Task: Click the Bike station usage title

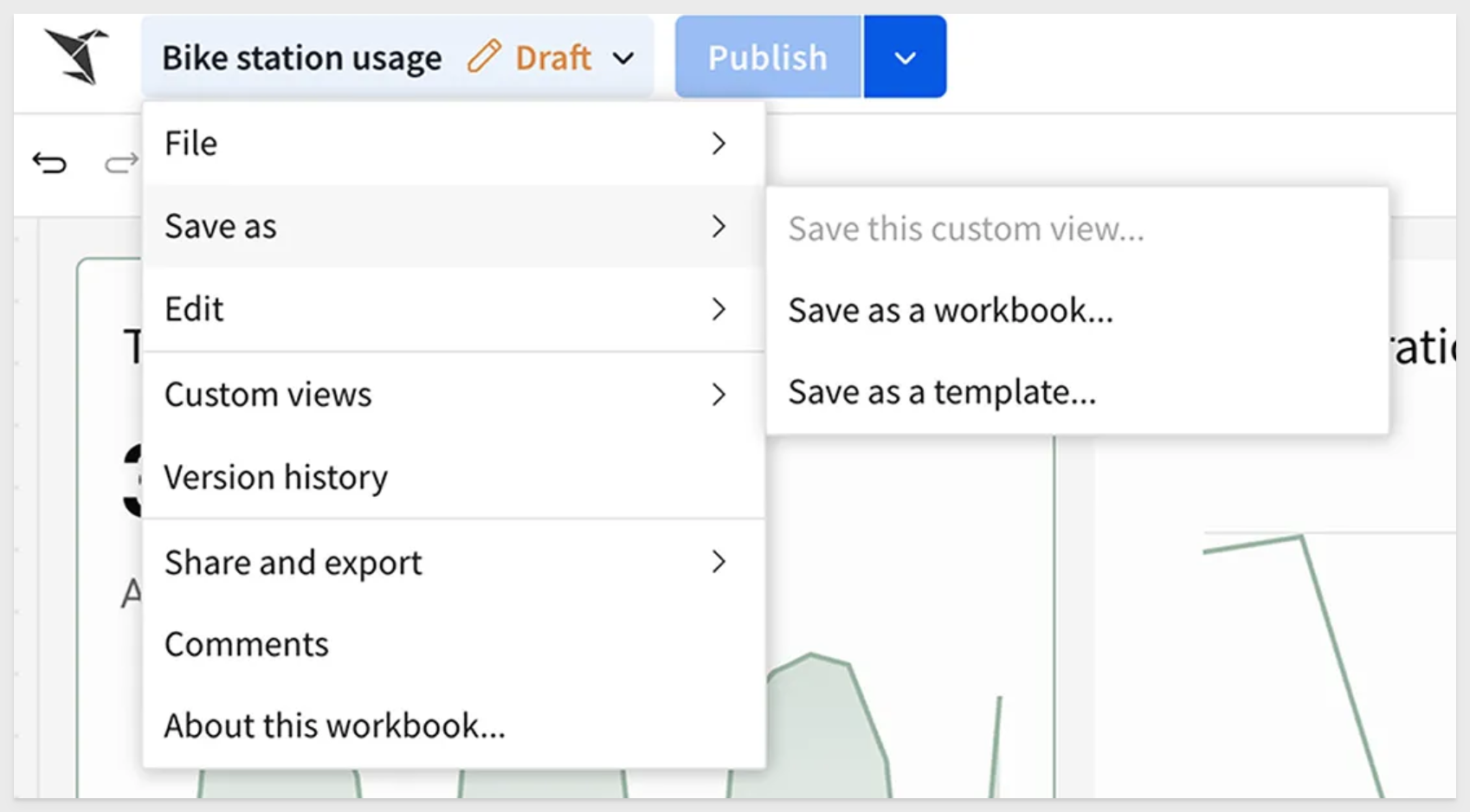Action: (301, 58)
